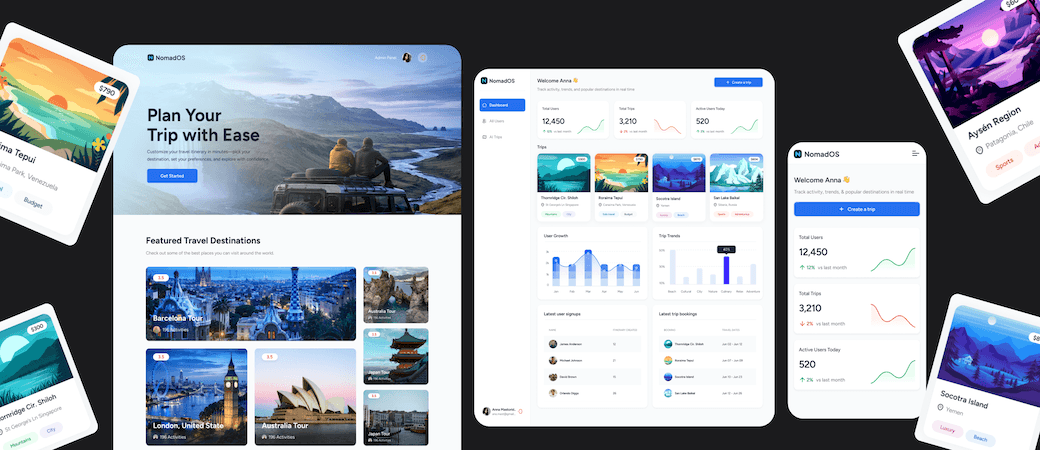Click the Total Users card in mobile view

pos(857,252)
